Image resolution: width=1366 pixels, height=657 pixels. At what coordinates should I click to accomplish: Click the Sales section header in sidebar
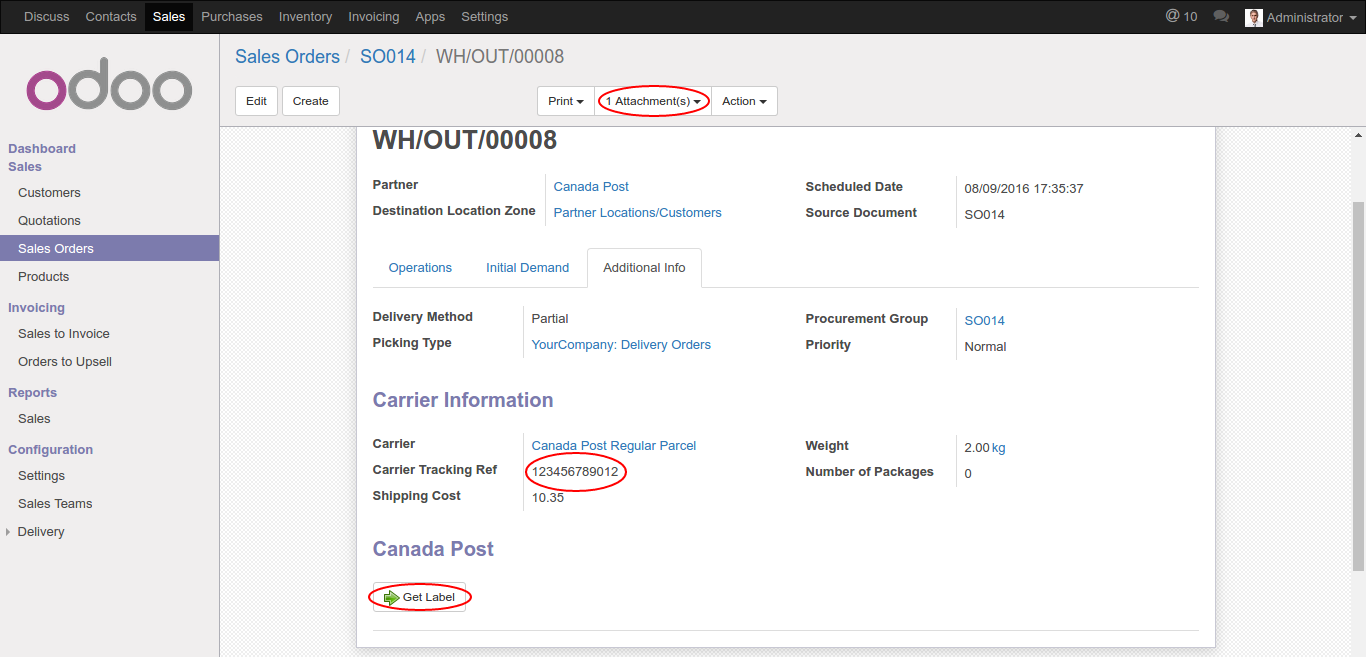click(25, 167)
